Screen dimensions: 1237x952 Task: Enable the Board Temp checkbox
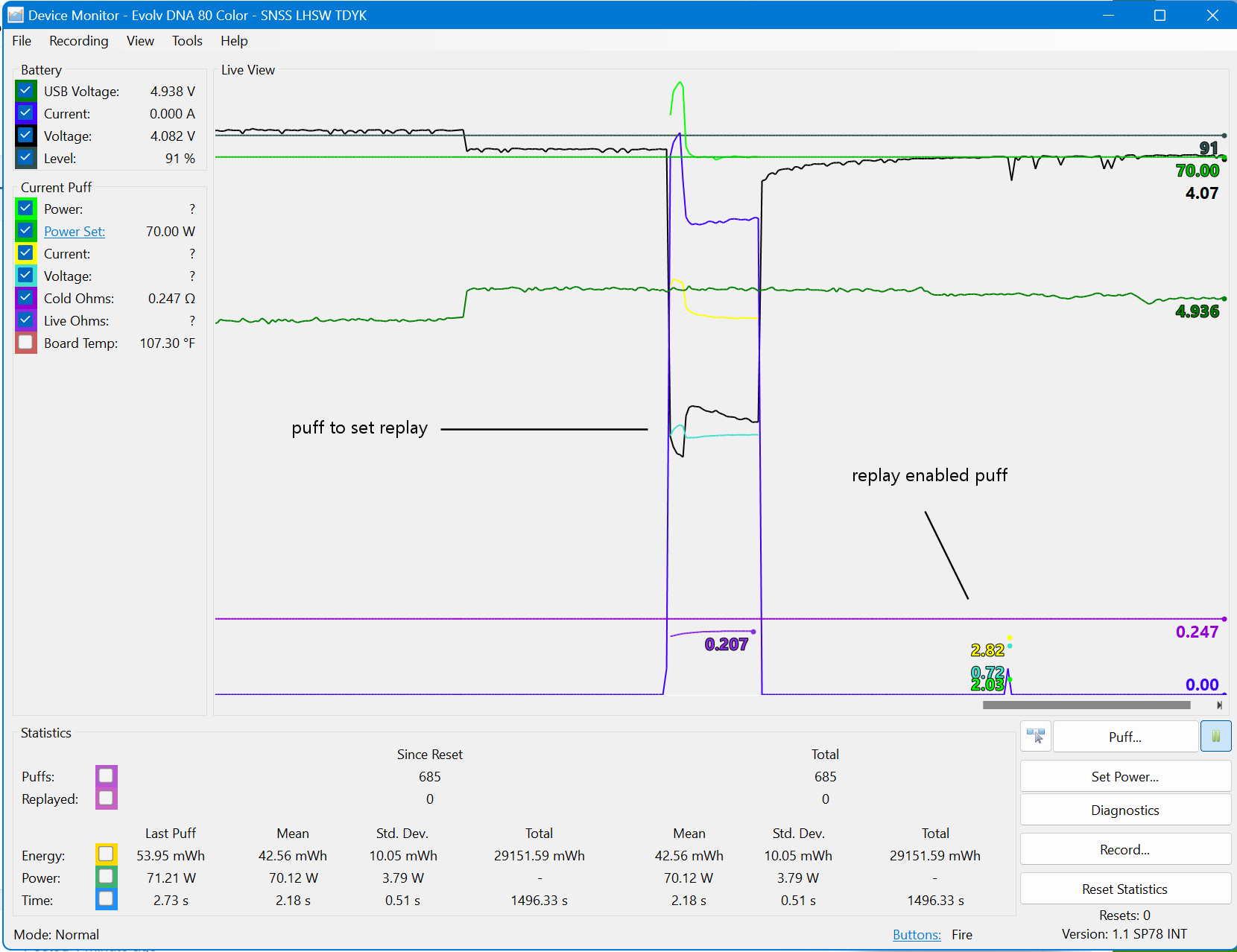(x=26, y=343)
